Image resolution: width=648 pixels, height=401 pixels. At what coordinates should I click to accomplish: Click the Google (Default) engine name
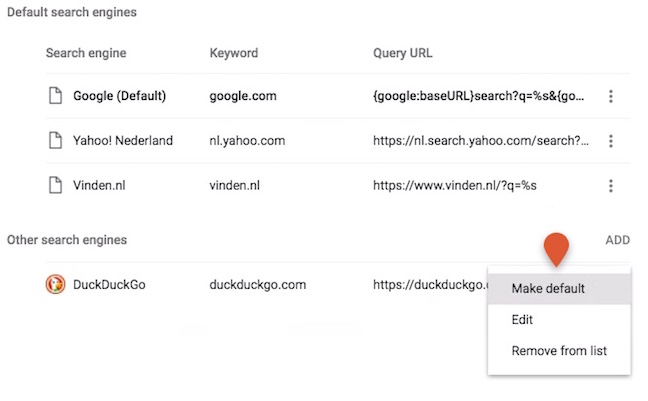coord(119,96)
